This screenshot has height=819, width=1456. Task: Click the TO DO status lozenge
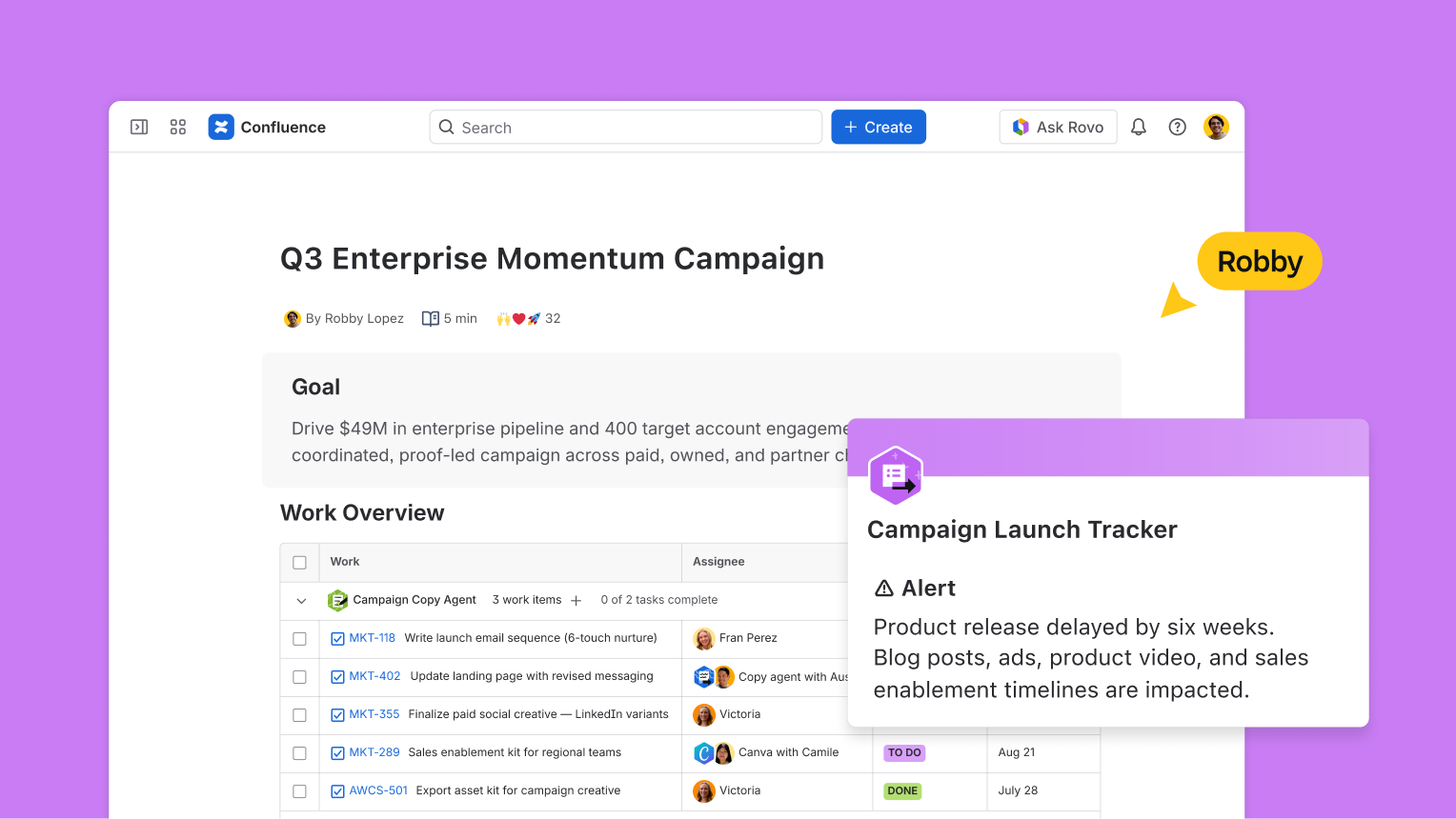[x=904, y=752]
